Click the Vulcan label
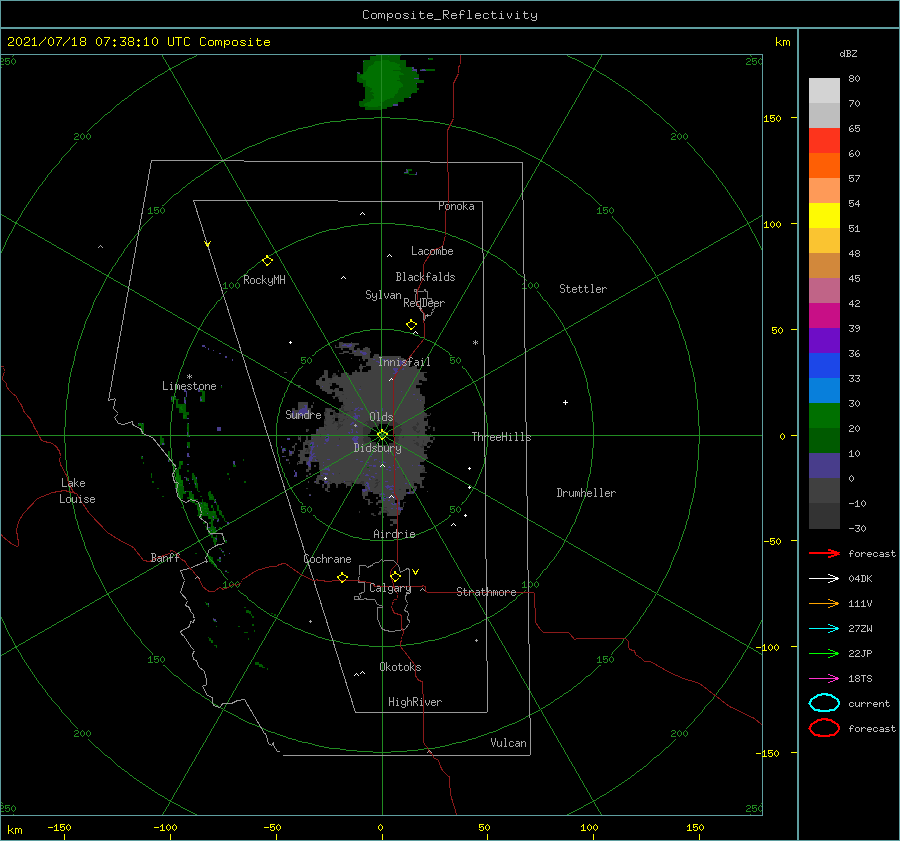This screenshot has width=900, height=841. tap(509, 743)
